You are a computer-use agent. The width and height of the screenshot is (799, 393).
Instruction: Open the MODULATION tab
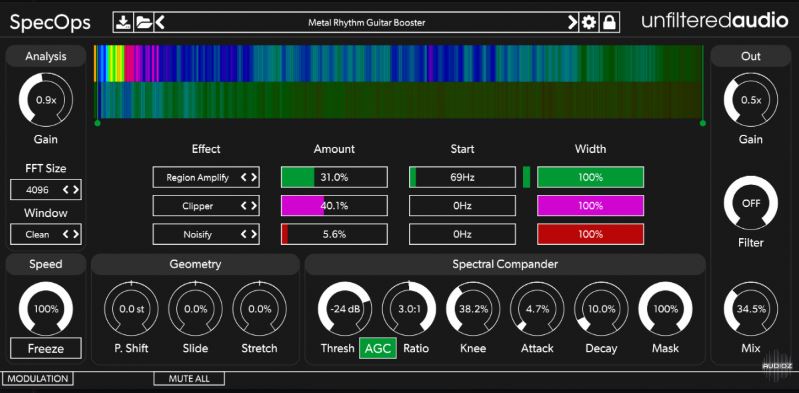[38, 379]
